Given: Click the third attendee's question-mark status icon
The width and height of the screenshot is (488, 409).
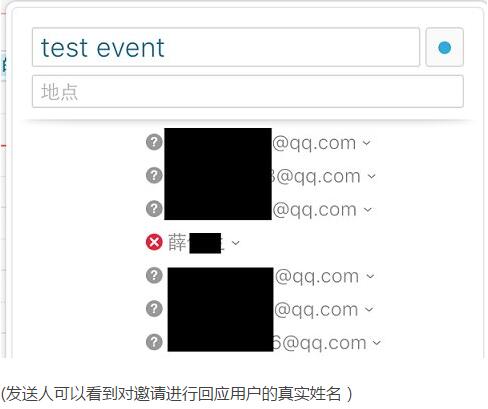Looking at the screenshot, I should coord(154,209).
